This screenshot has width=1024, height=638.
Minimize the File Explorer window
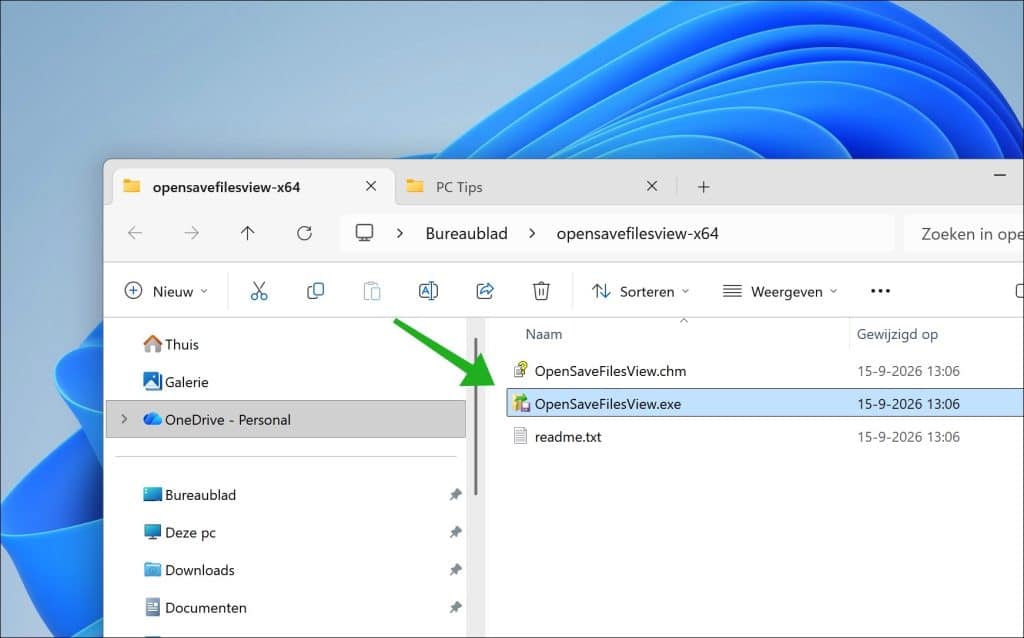999,175
